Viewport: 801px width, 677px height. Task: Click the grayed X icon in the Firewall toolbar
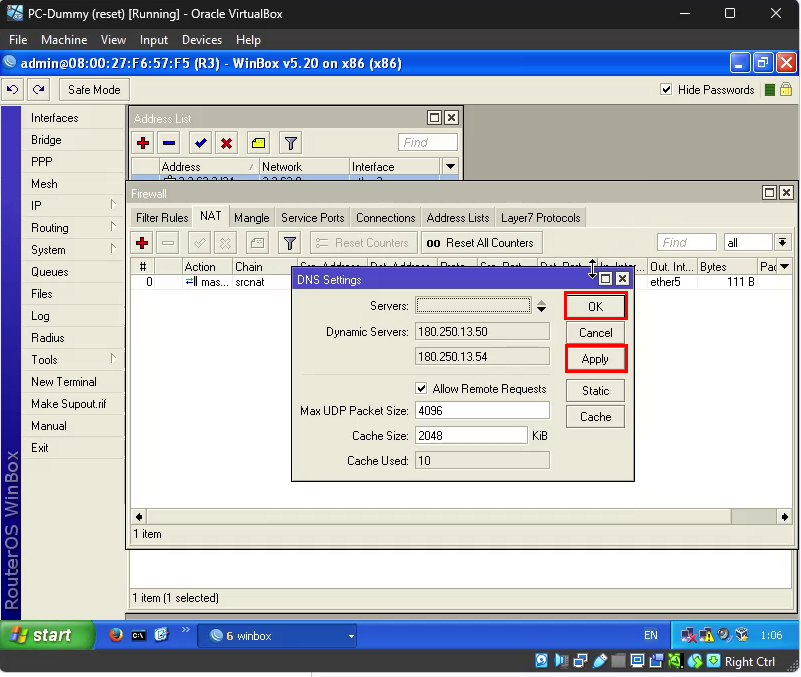point(226,243)
